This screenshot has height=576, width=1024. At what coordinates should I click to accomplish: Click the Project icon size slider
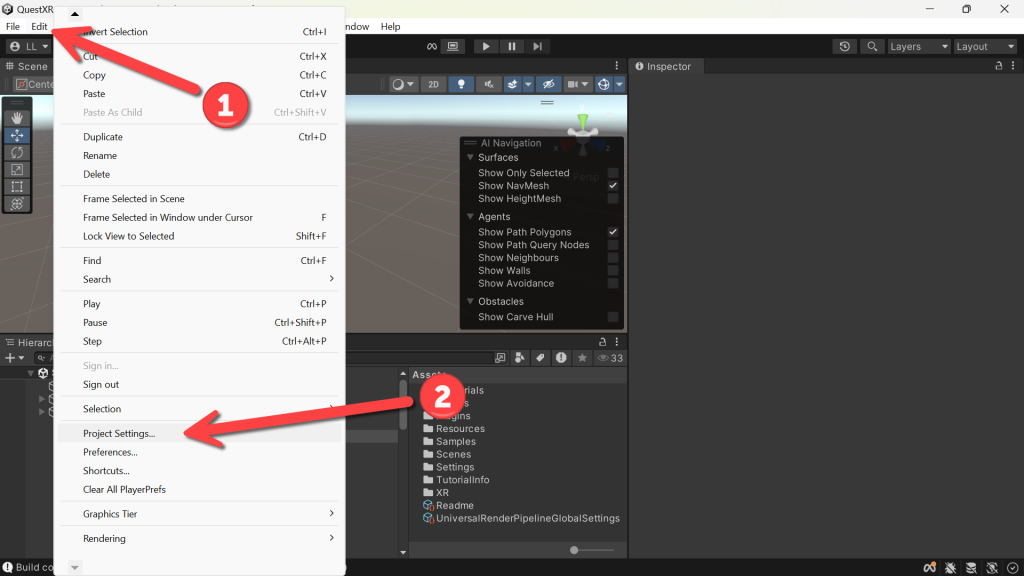591,550
